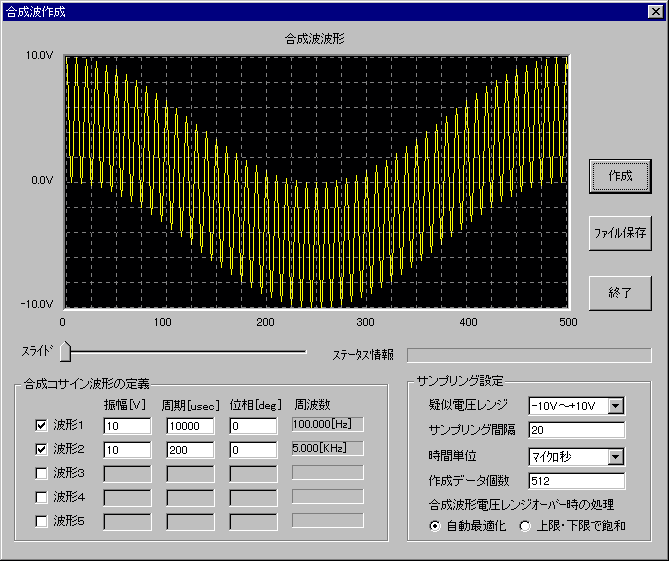Click the 100.000[Hz] frequency readout
The width and height of the screenshot is (669, 561).
coord(328,424)
